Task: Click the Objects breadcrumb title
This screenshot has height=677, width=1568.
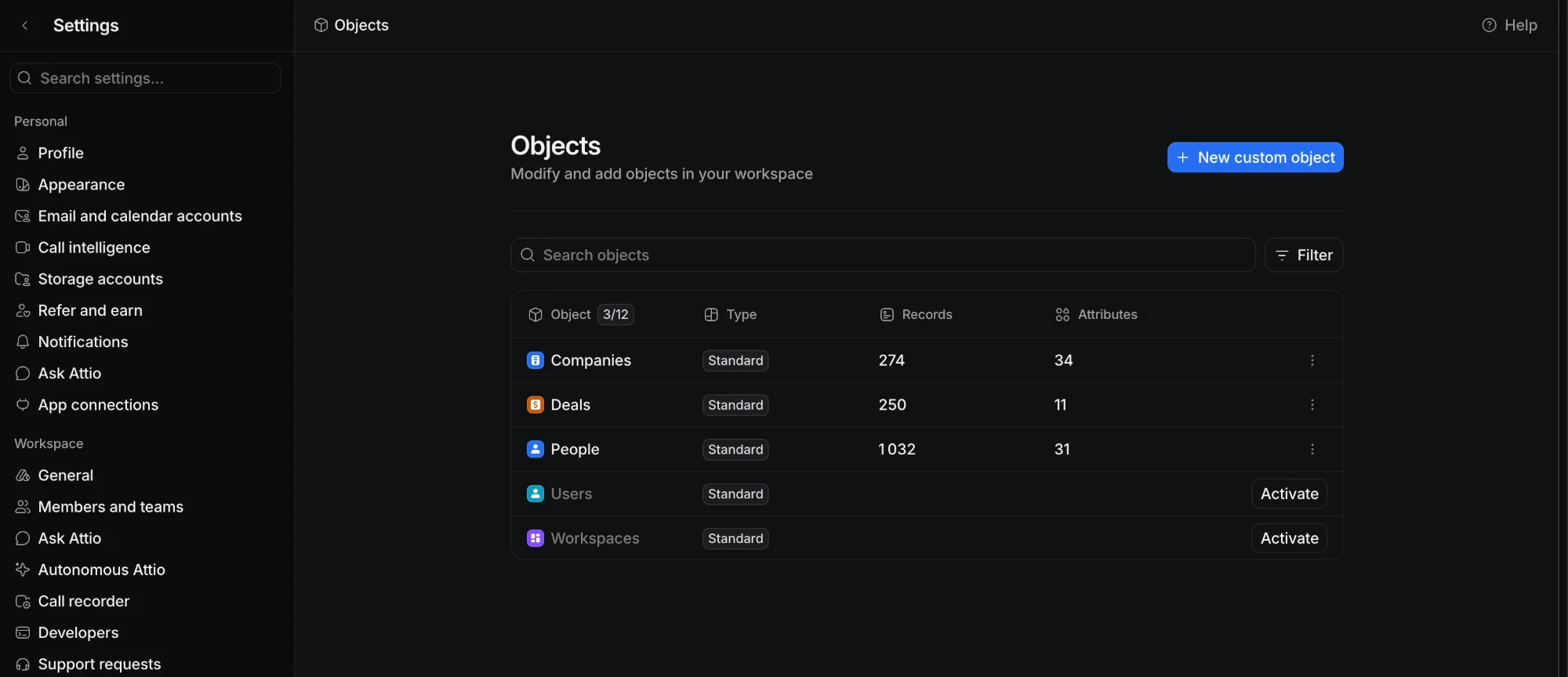Action: tap(361, 25)
